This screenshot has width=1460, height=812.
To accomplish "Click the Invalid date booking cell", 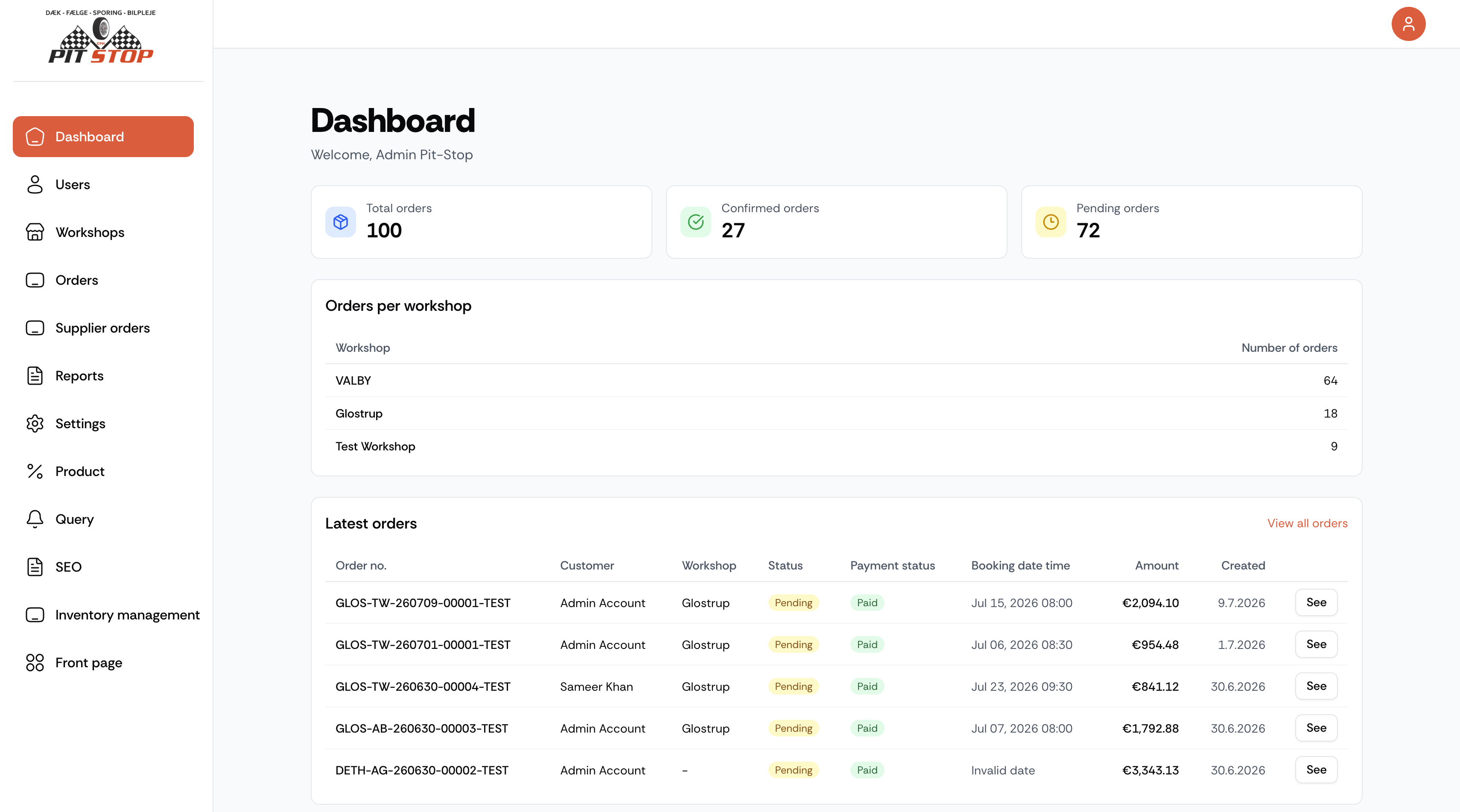I will 1003,770.
